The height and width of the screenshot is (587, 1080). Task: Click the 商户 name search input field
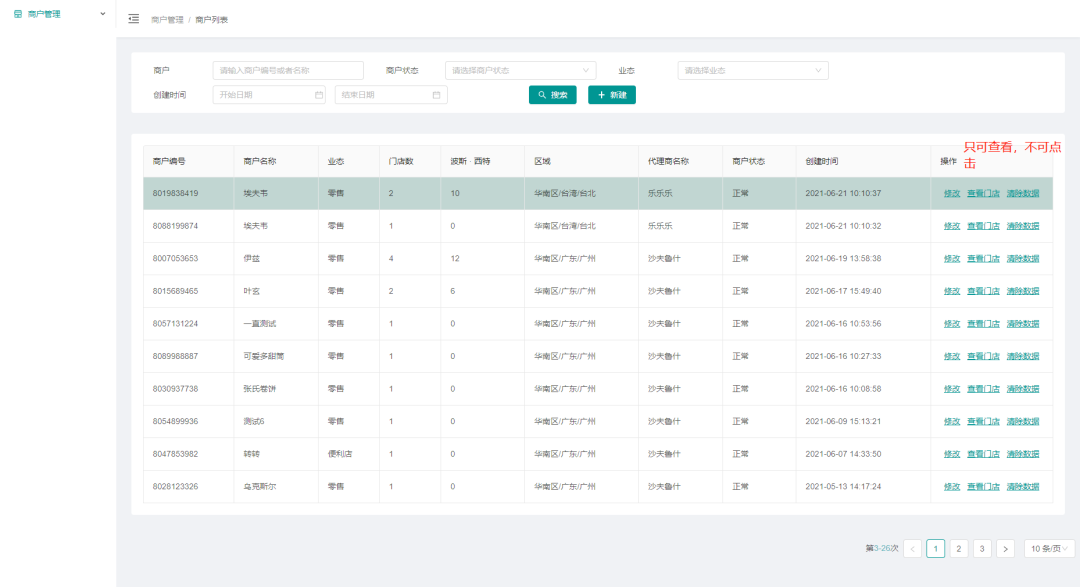pos(288,71)
